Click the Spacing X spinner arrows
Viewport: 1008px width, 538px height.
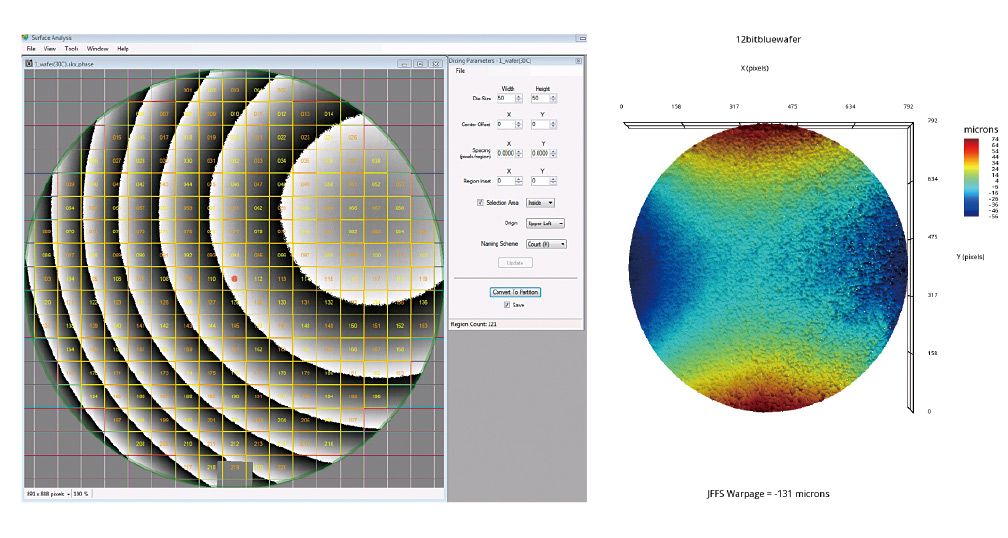[x=519, y=154]
